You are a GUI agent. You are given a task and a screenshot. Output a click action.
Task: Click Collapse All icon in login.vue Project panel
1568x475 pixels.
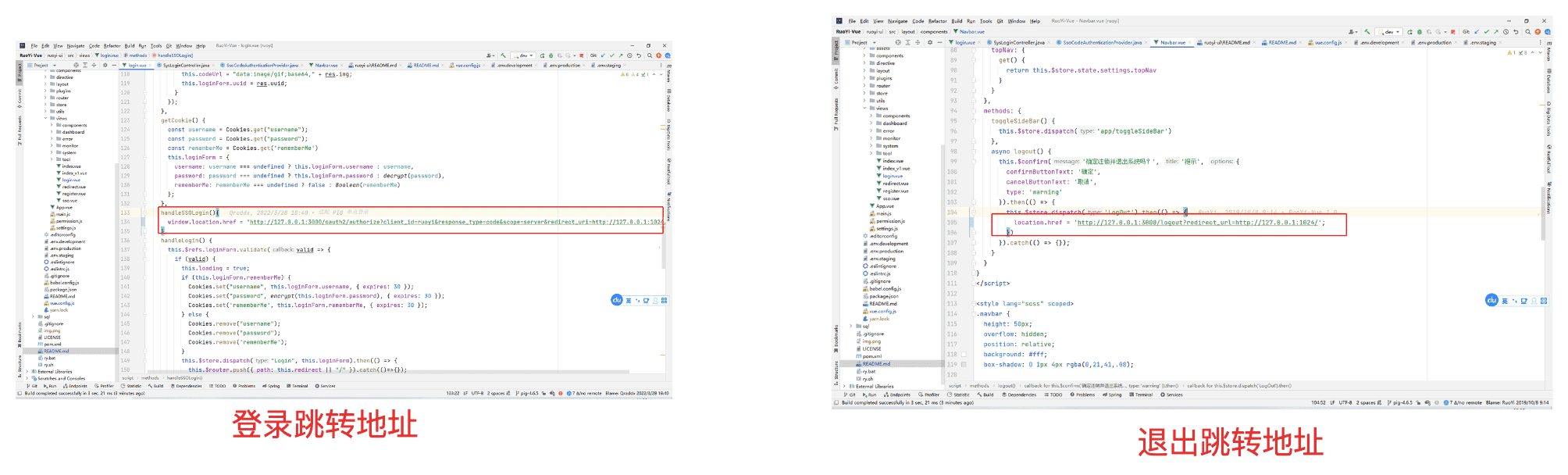pyautogui.click(x=94, y=66)
